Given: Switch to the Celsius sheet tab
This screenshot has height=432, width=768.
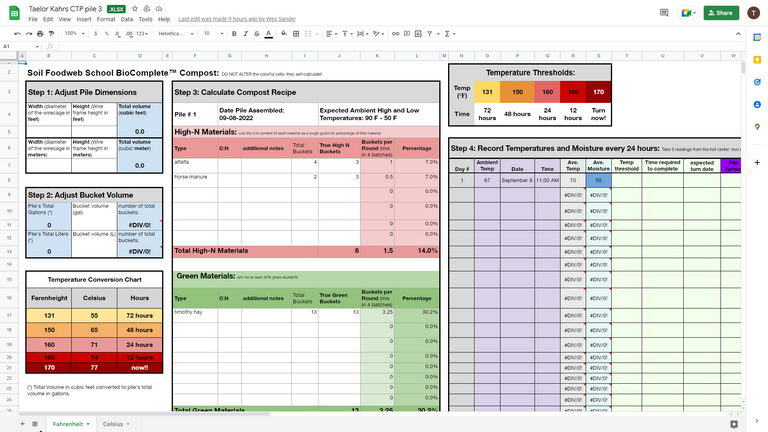Looking at the screenshot, I should [x=116, y=424].
